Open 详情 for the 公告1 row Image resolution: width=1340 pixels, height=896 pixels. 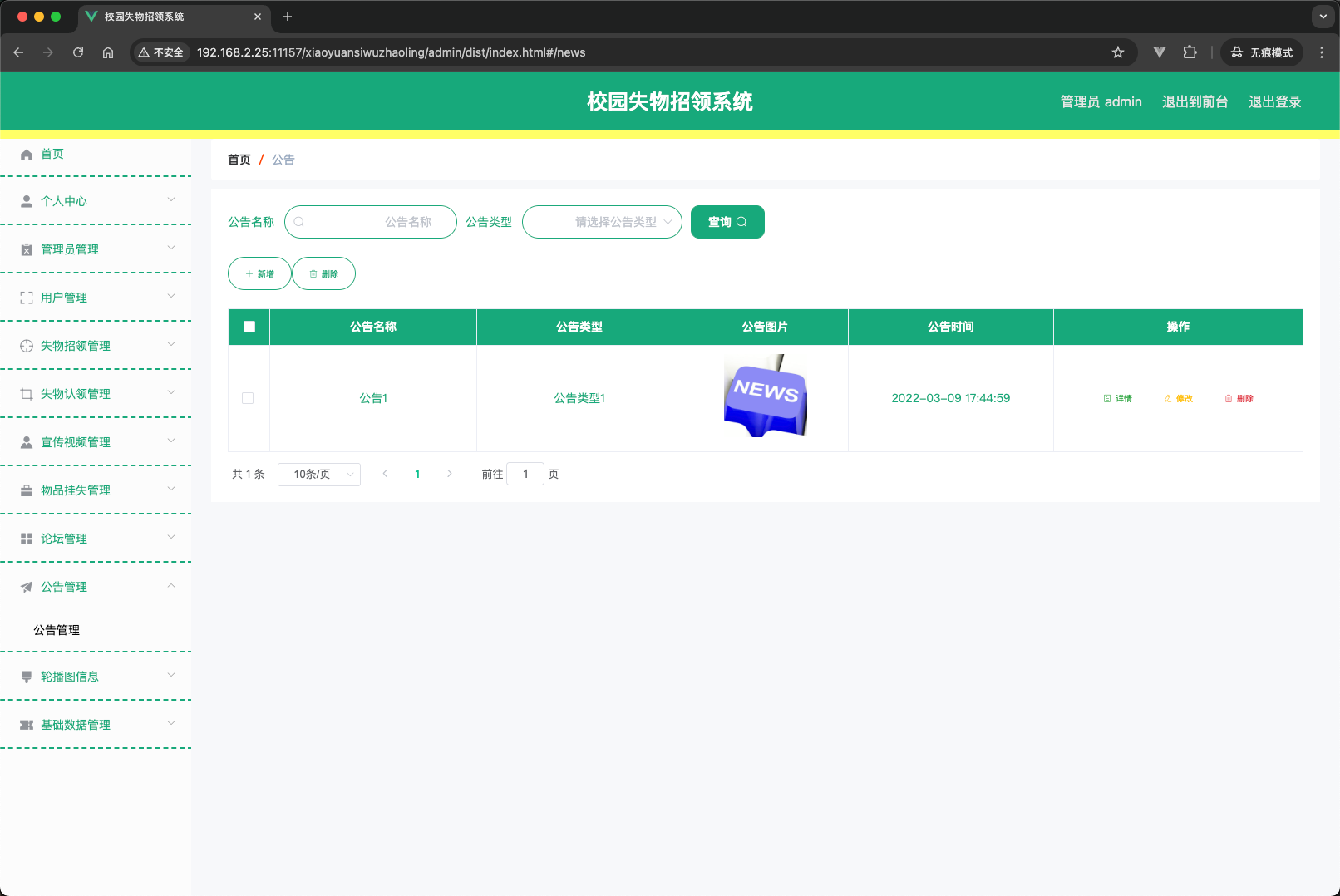point(1117,398)
